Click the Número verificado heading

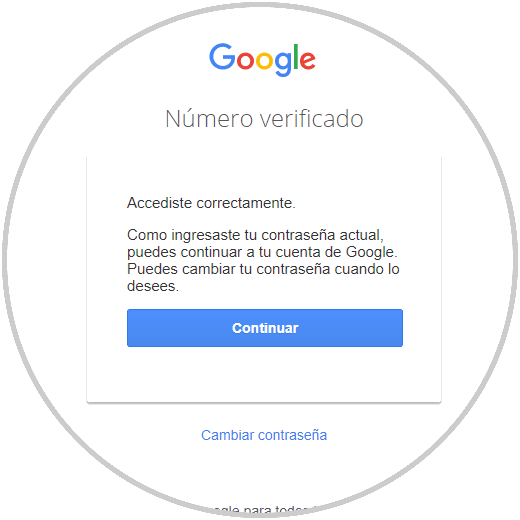coord(264,118)
